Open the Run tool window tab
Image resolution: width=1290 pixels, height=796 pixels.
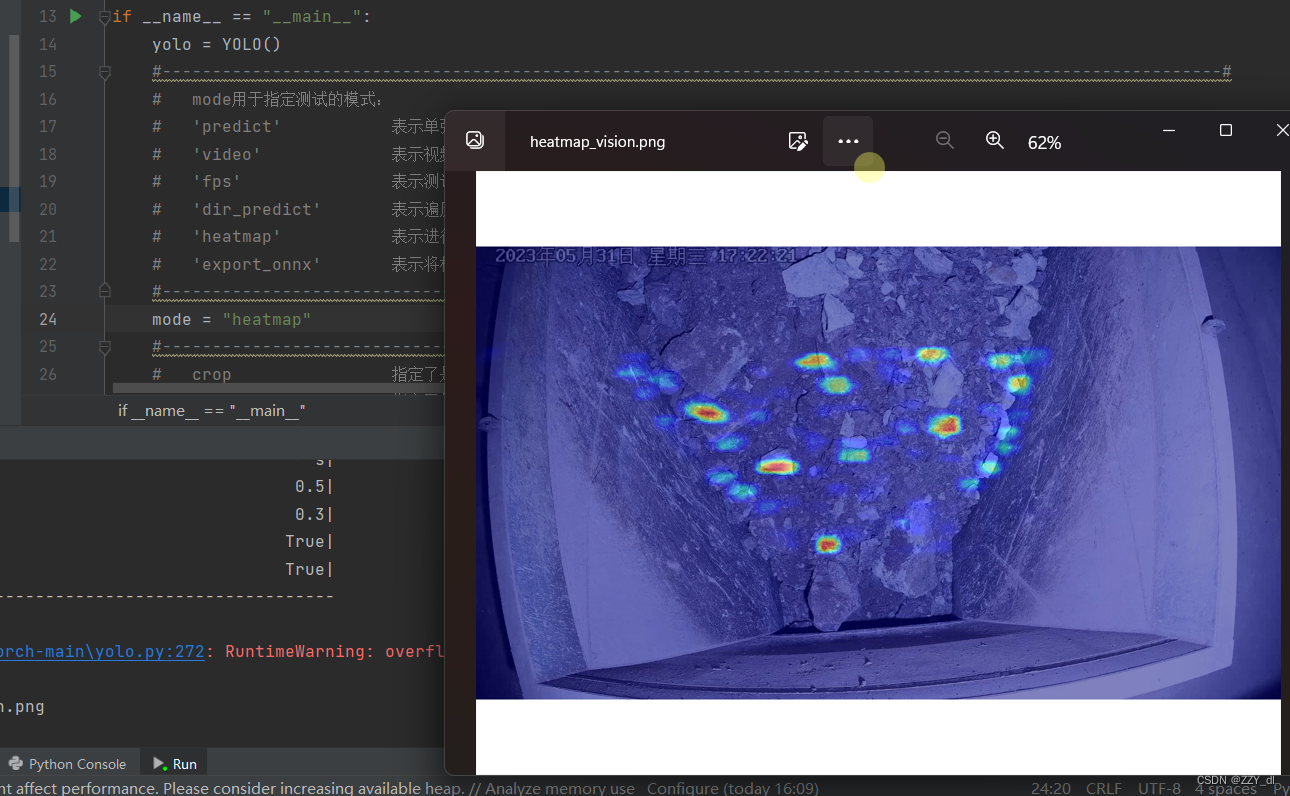pos(175,764)
